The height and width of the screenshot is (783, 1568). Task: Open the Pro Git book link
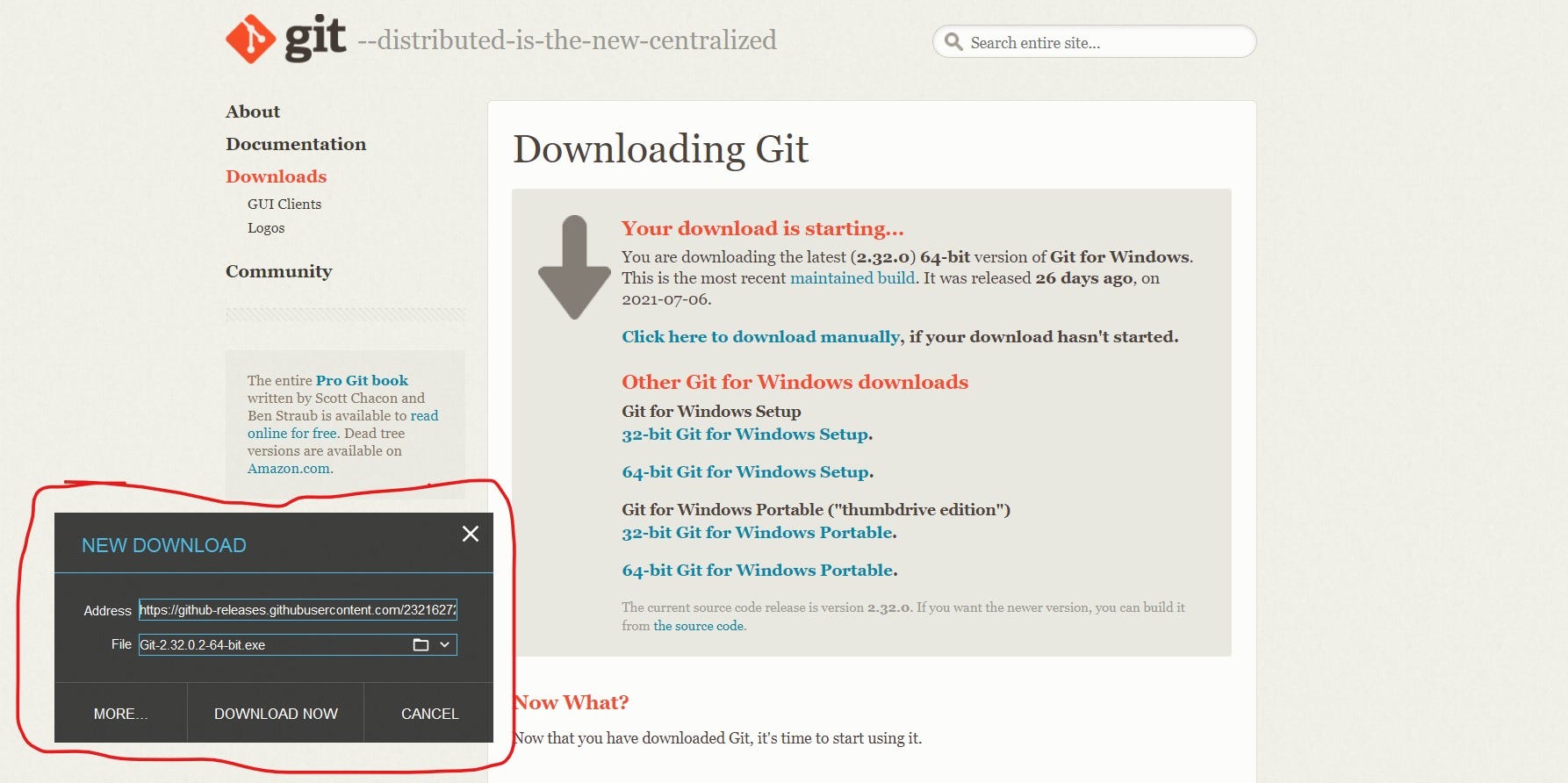[x=362, y=380]
